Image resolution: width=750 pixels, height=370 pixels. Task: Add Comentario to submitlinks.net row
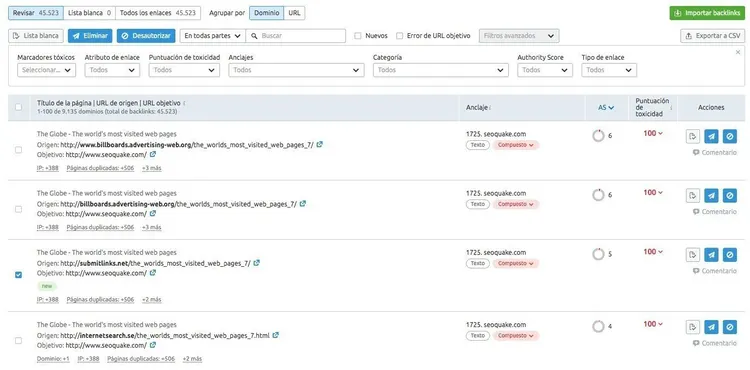[715, 271]
